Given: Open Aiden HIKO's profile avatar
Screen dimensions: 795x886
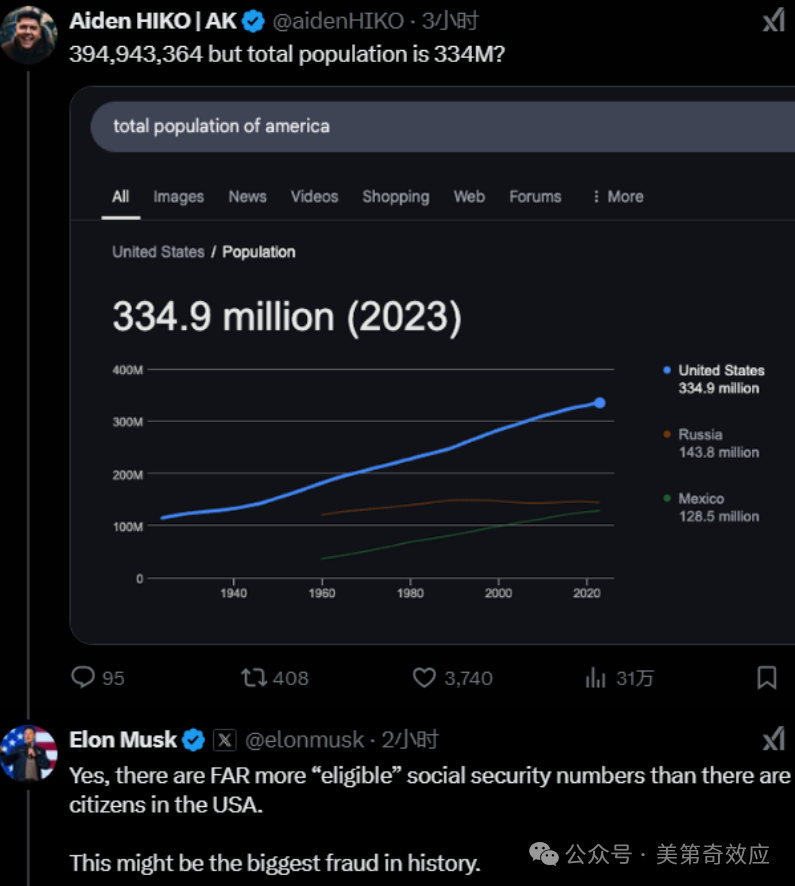Looking at the screenshot, I should tap(28, 34).
